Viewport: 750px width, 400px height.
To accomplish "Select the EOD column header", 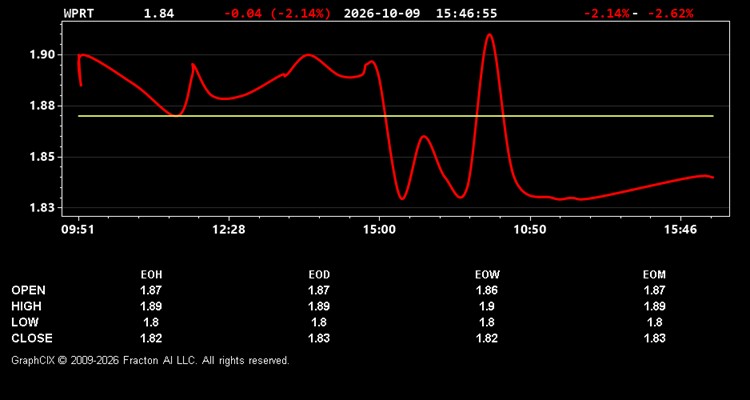I will (x=319, y=275).
